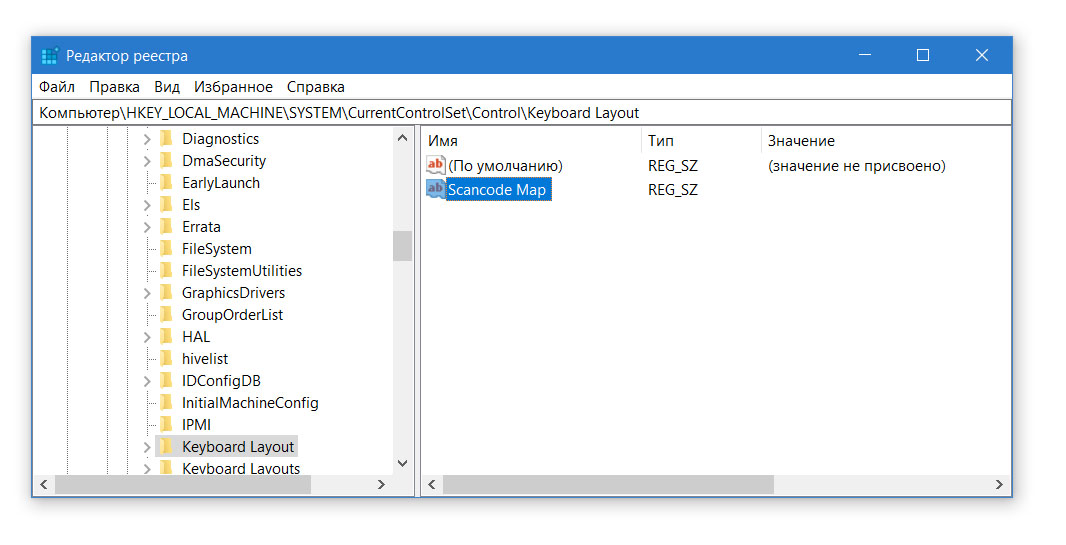The image size is (1066, 545).
Task: Click the tree pane scroll right arrow
Action: point(381,485)
